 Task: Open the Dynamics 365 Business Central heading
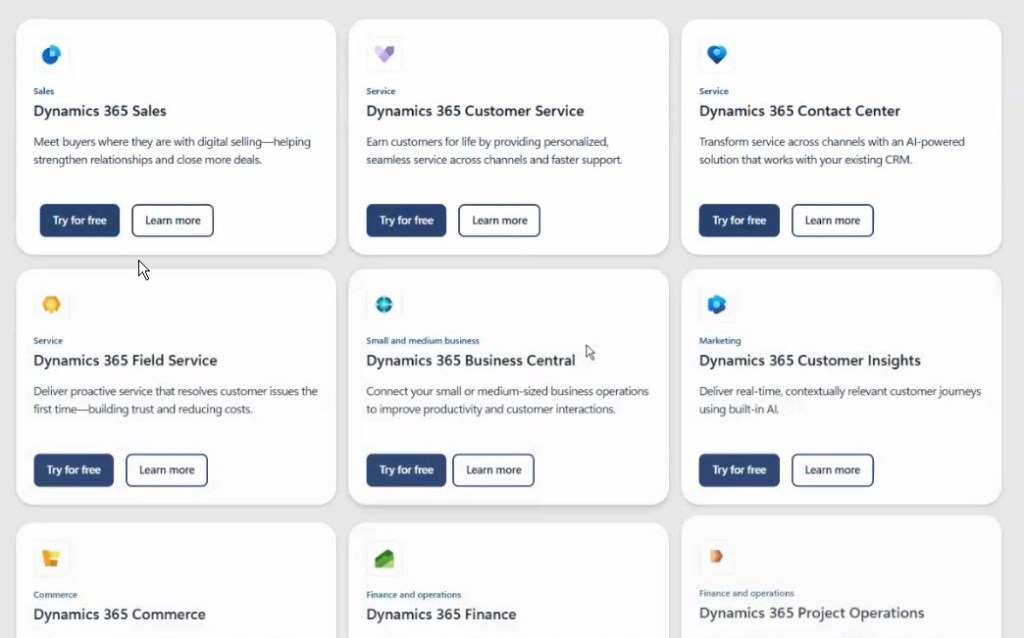point(470,361)
